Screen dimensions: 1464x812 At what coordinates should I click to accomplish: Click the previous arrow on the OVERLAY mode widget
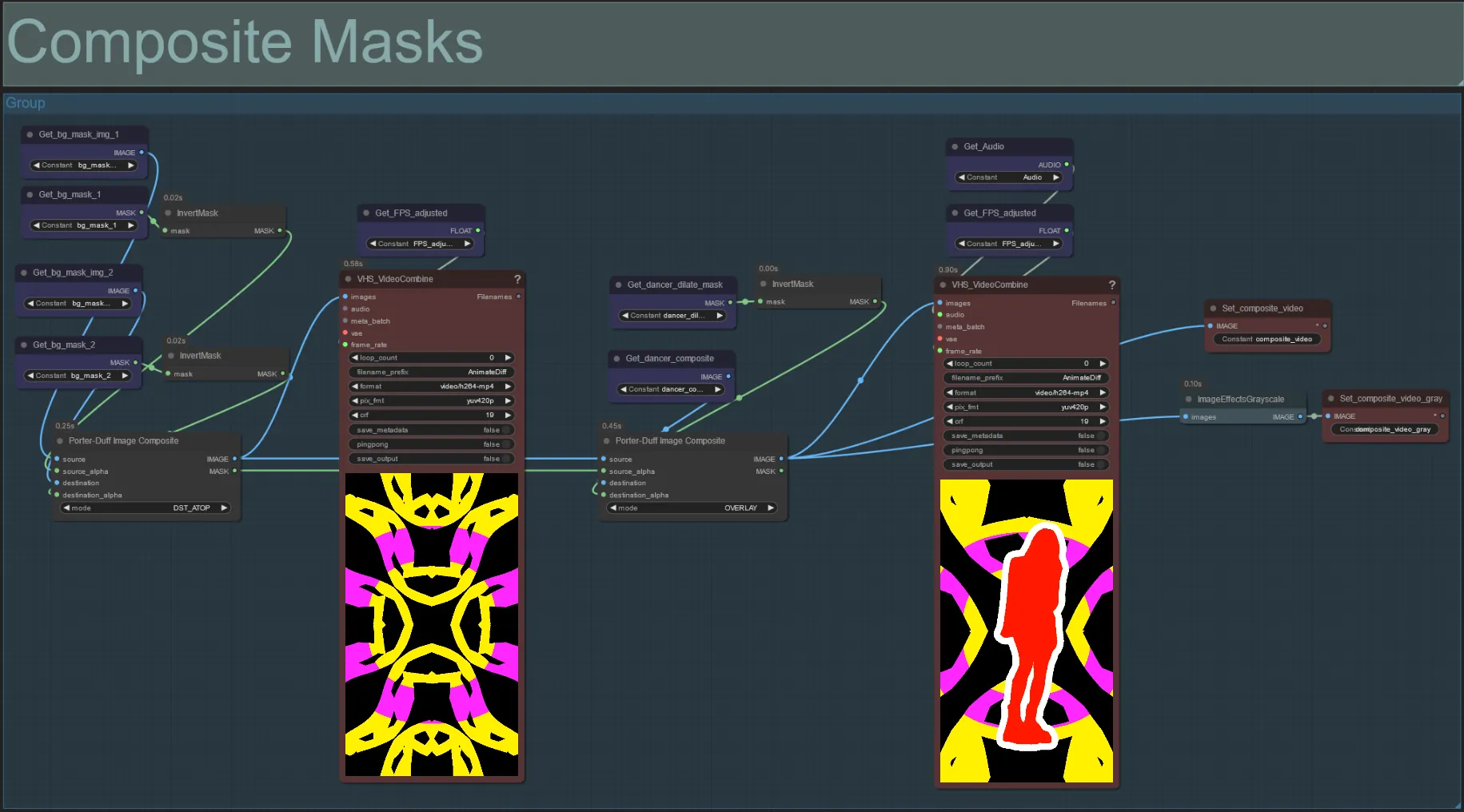pyautogui.click(x=612, y=507)
